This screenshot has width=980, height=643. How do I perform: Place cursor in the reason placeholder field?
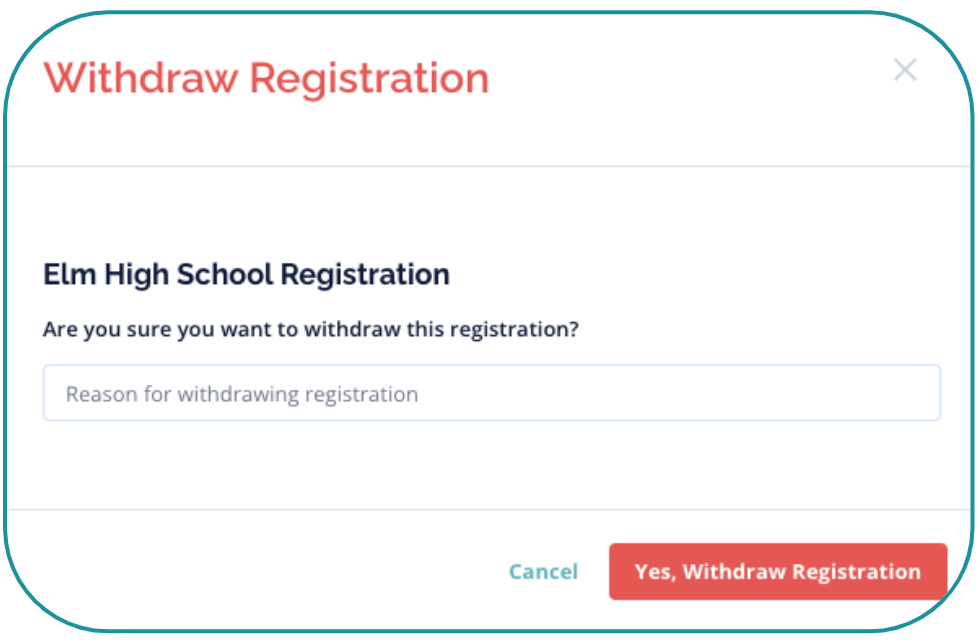point(491,393)
